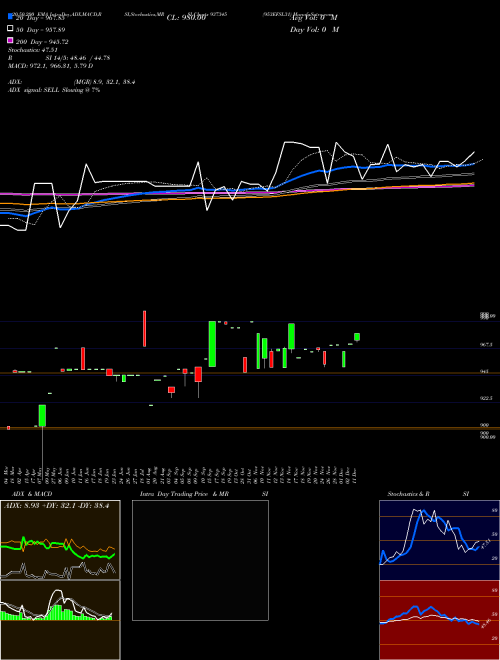Click the 'ADX: 8.93 +DY: 32.1 -DY: 38.4' header

point(56,506)
